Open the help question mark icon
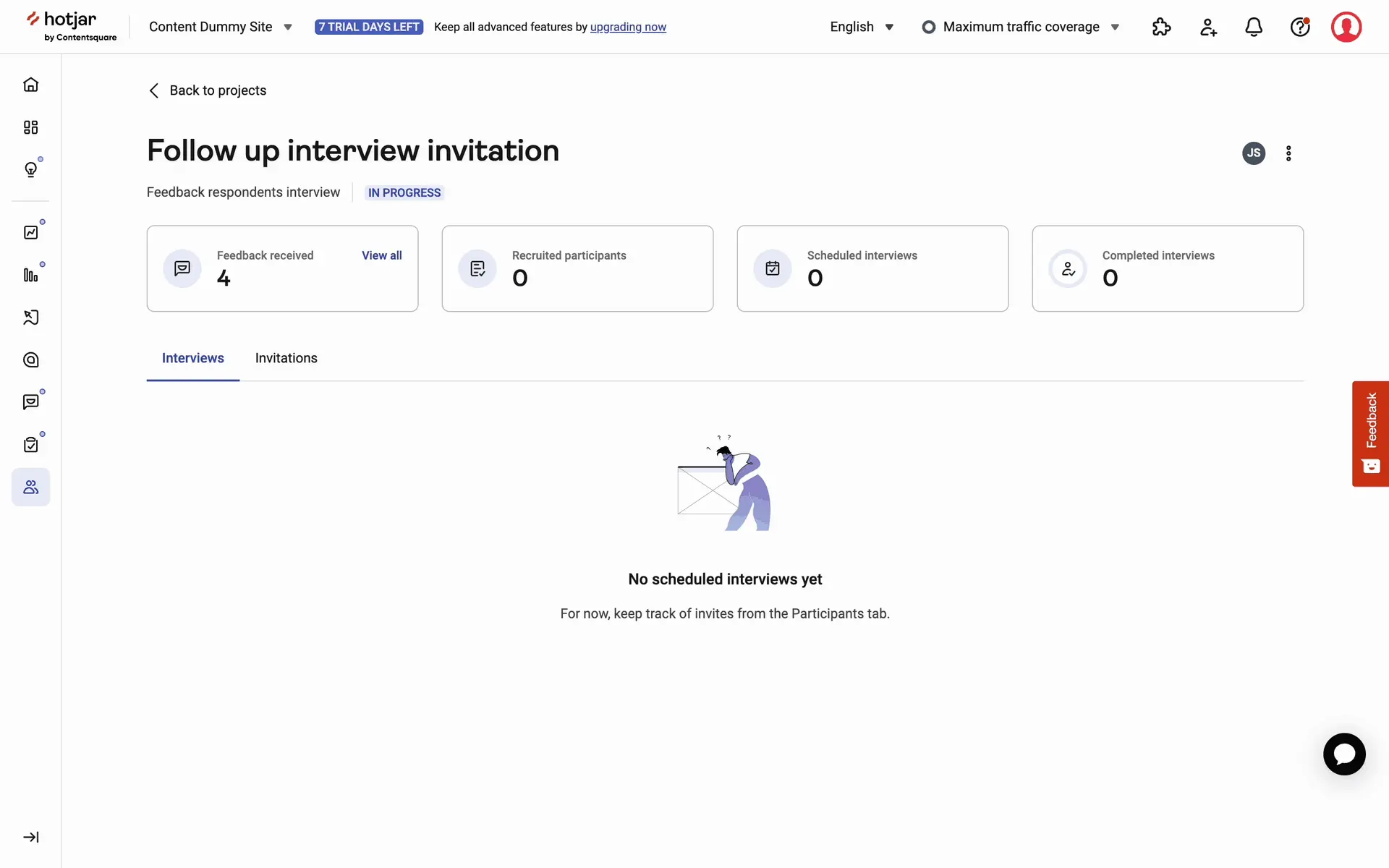This screenshot has height=868, width=1389. (x=1300, y=27)
